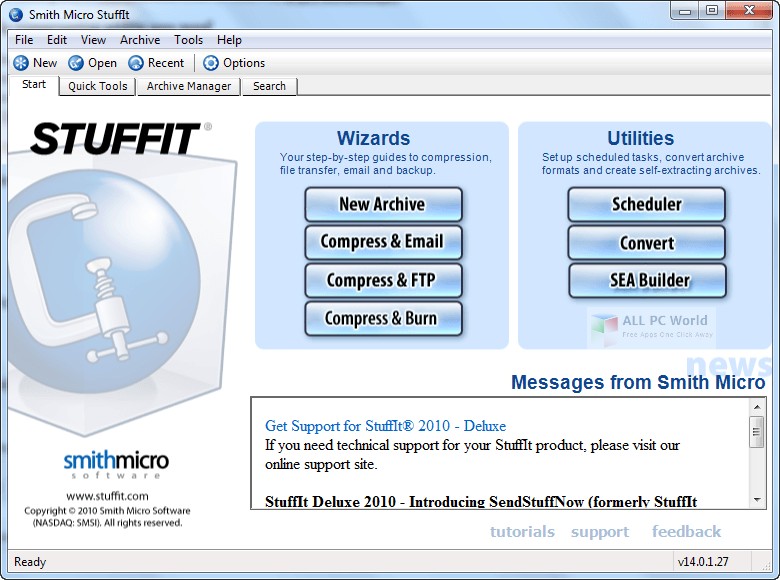Click the StuffIt app icon in title bar
Screen dimensions: 780x580
15,14
